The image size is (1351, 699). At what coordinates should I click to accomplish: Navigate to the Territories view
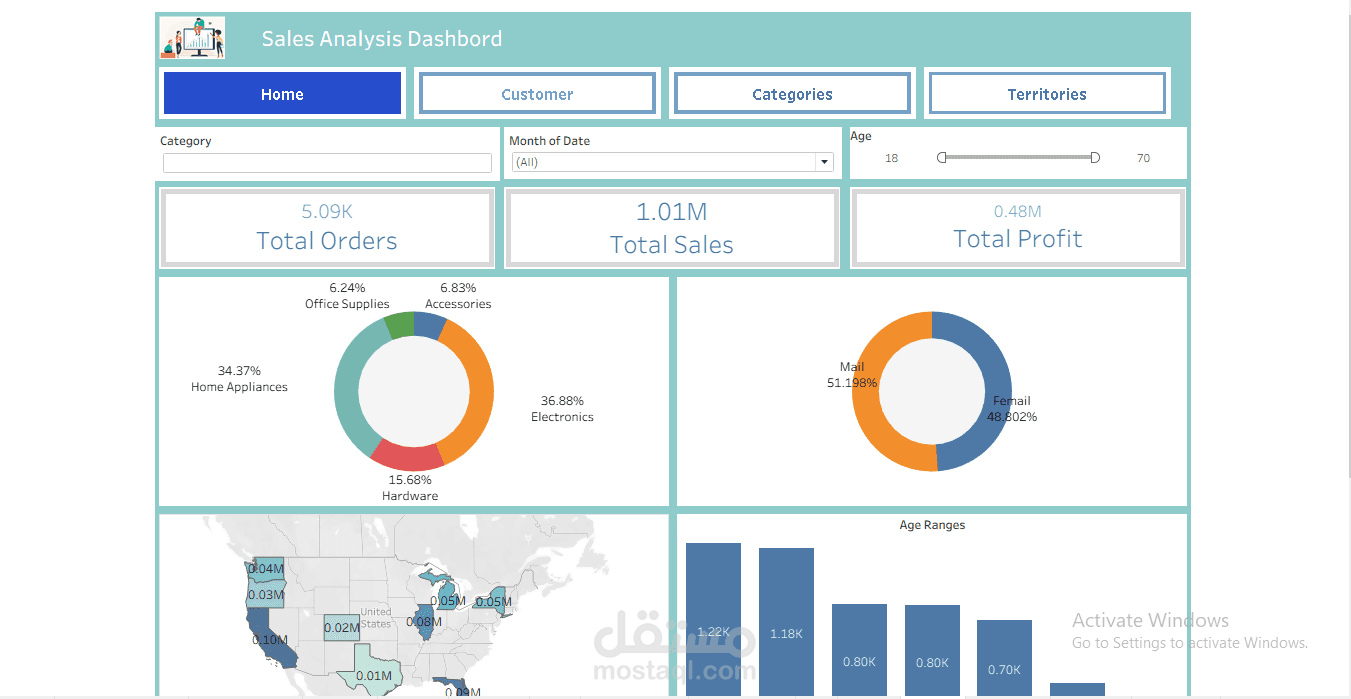tap(1047, 93)
